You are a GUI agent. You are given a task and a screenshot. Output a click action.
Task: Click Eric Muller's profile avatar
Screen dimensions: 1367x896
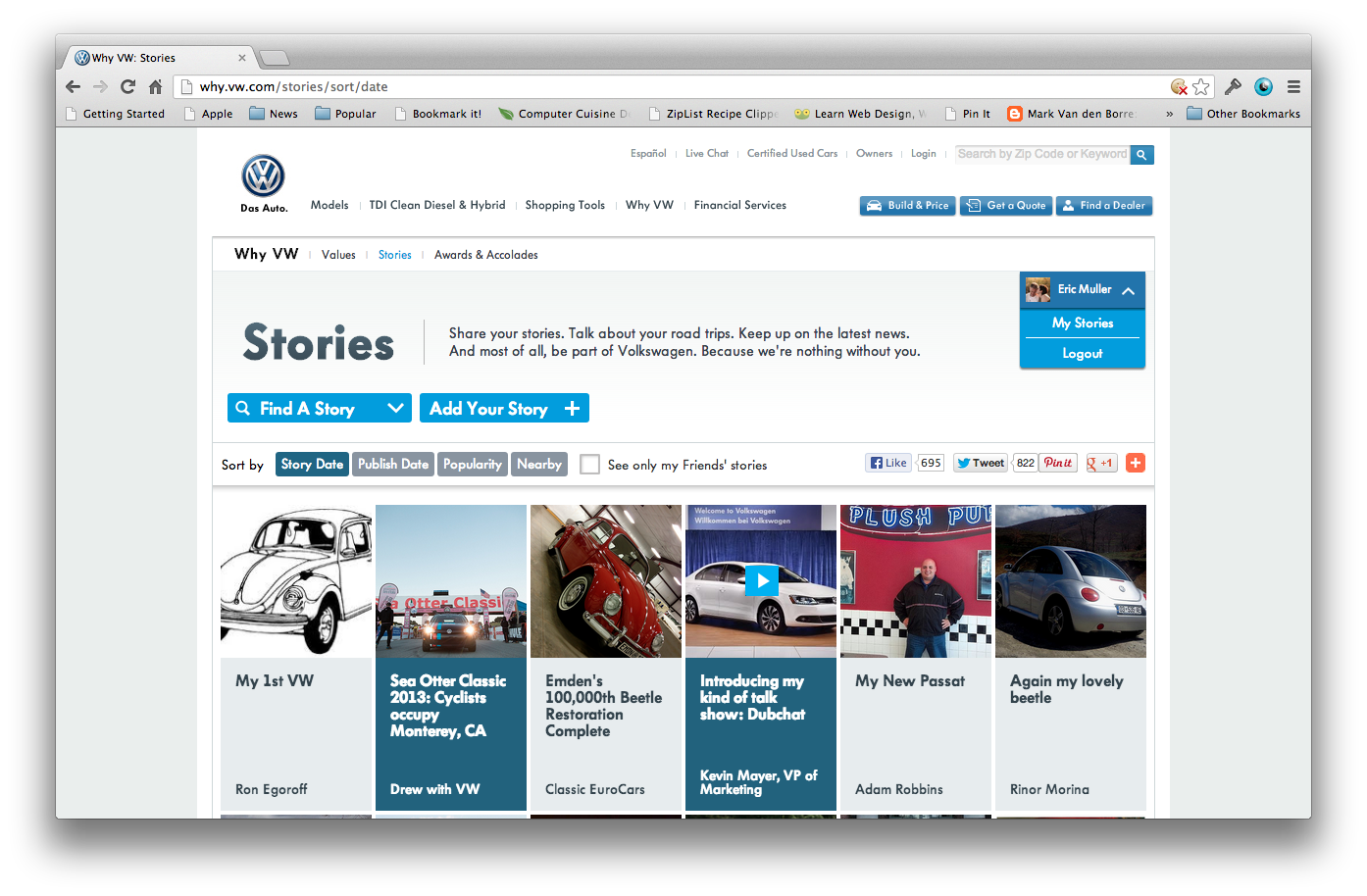pos(1038,289)
